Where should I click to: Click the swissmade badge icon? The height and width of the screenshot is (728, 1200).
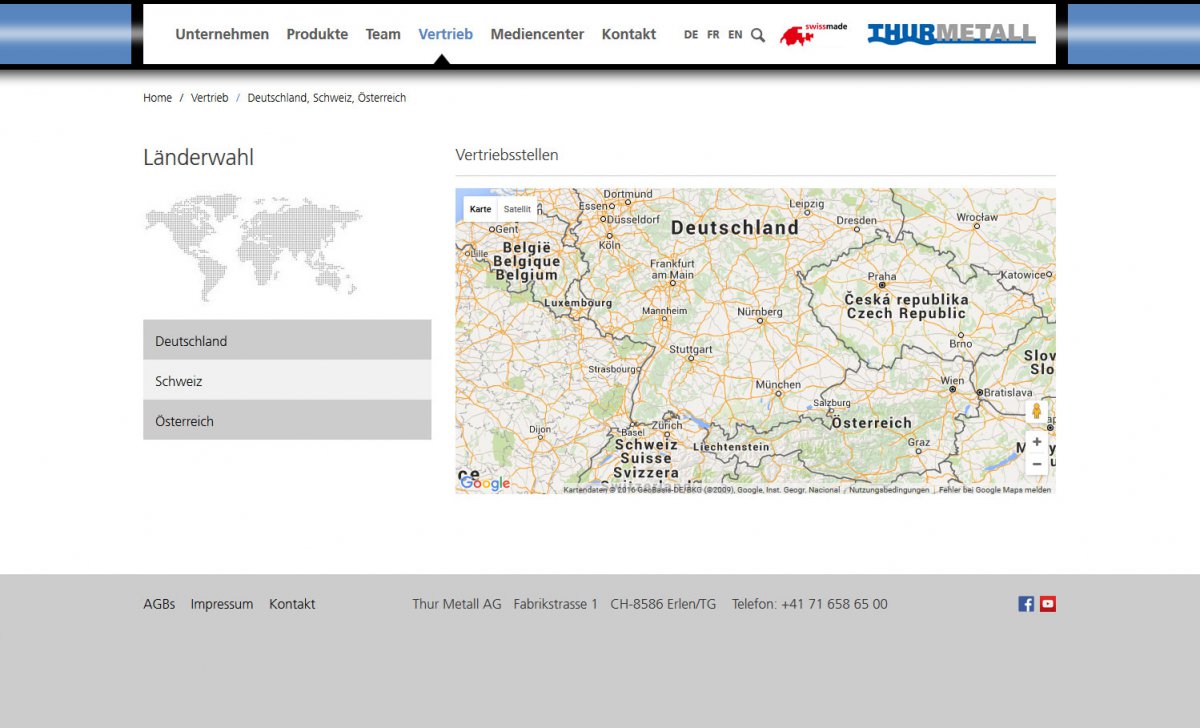[x=812, y=34]
